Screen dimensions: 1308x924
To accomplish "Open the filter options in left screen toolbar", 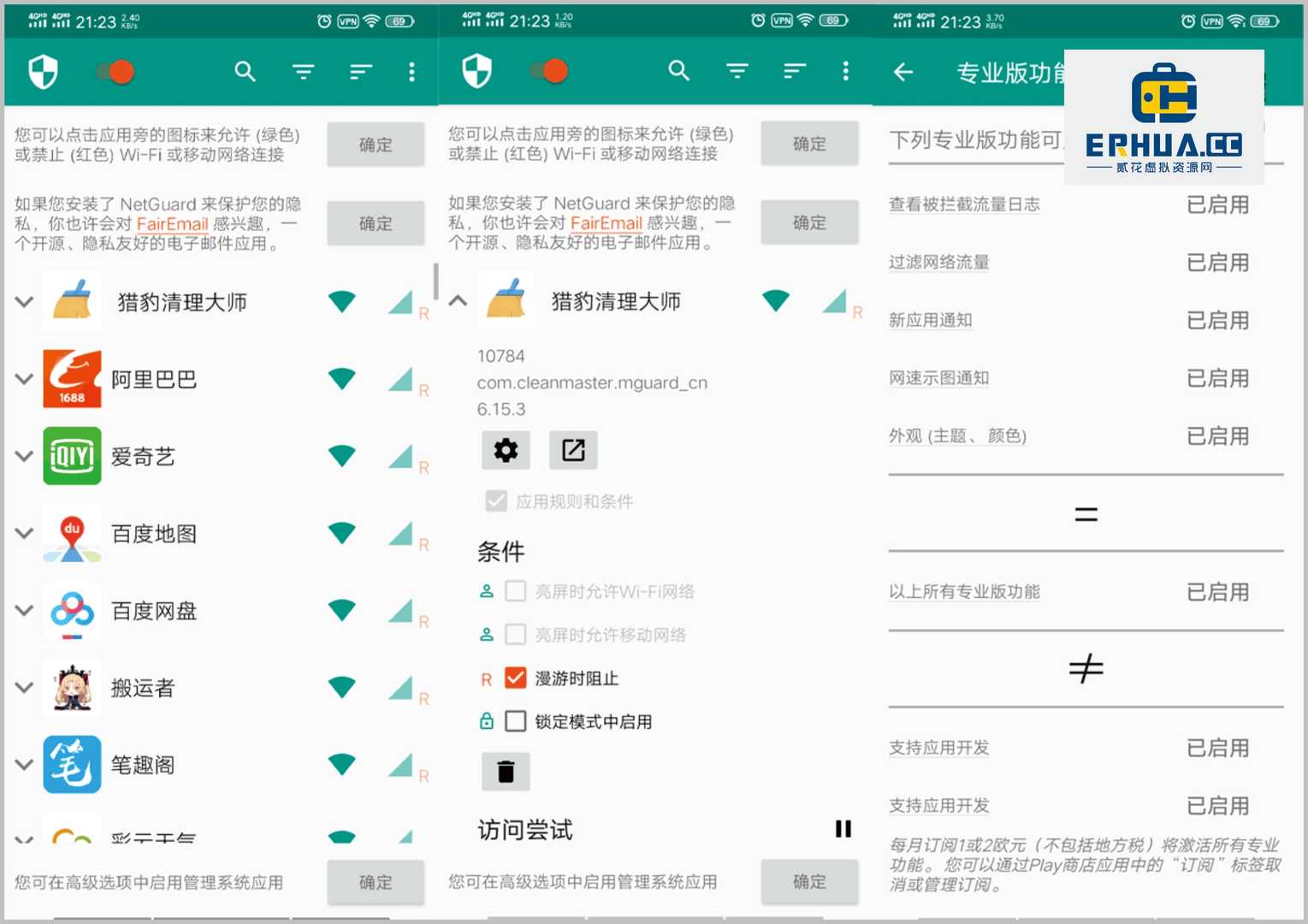I will 304,72.
